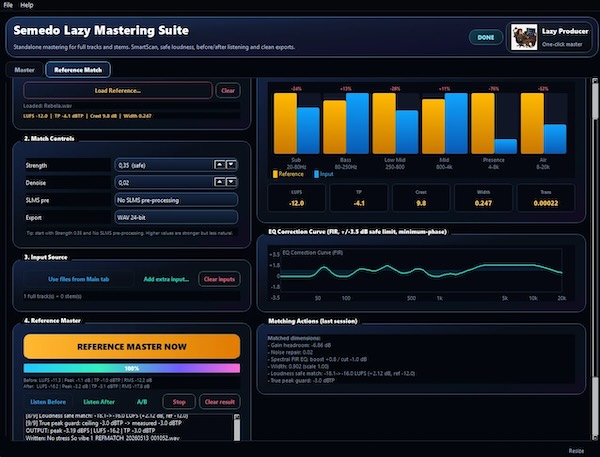Click the Load Reference button

coord(118,91)
